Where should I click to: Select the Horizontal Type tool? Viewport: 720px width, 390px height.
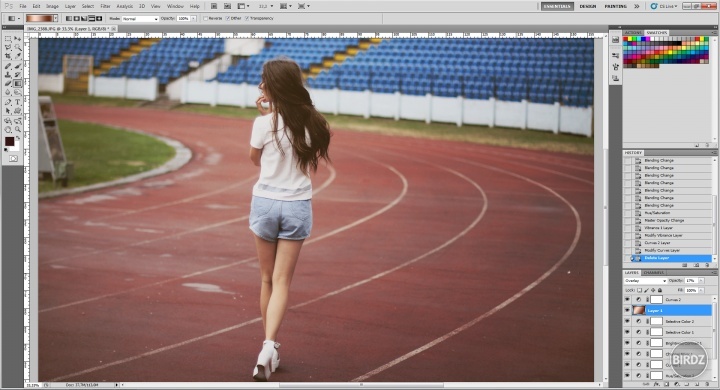(17, 102)
